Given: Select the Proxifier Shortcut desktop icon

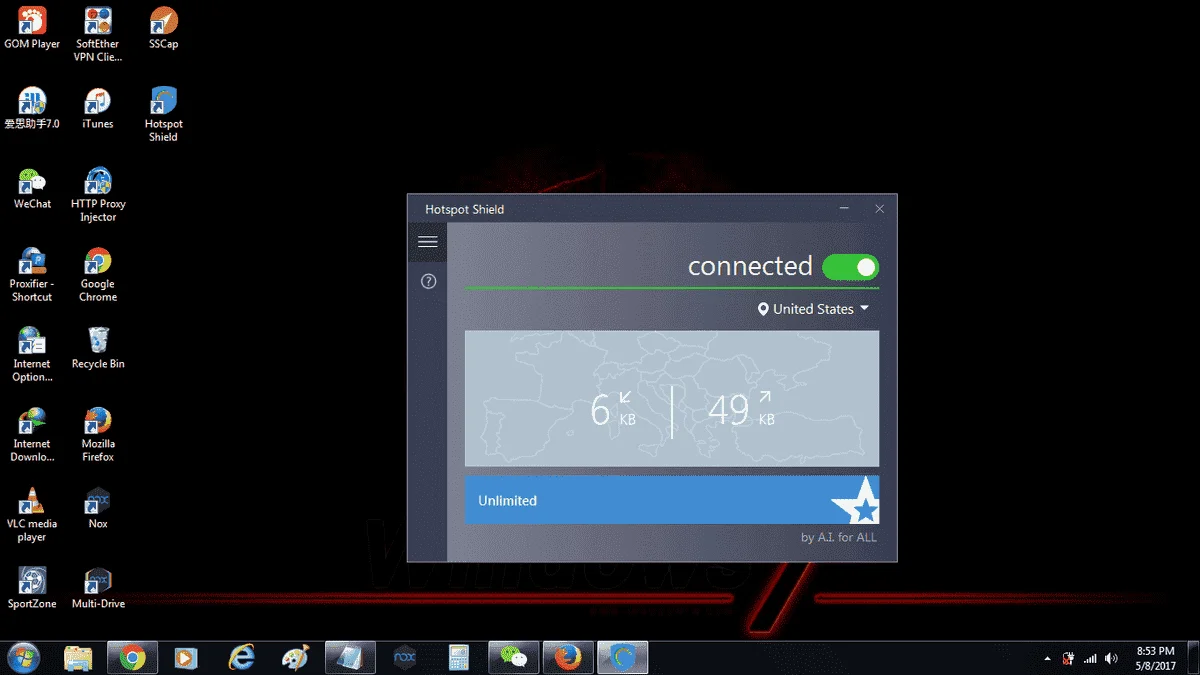Looking at the screenshot, I should [x=32, y=274].
